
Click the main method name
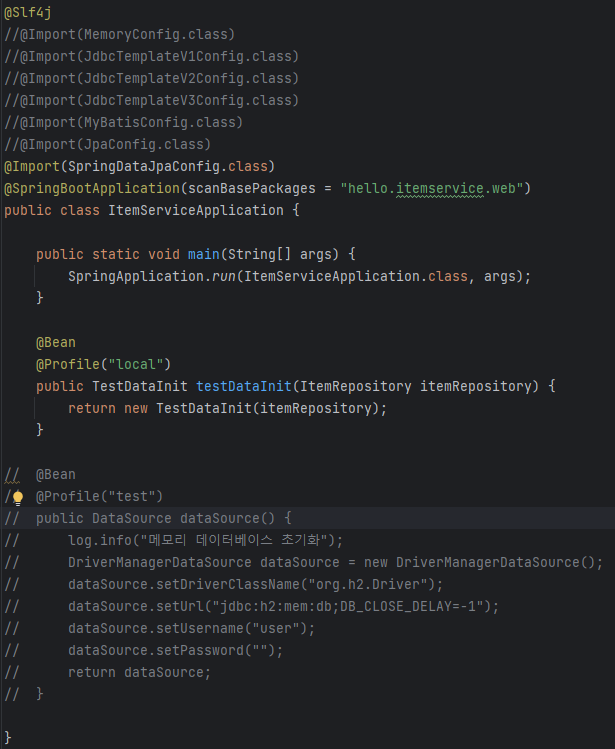pos(204,254)
